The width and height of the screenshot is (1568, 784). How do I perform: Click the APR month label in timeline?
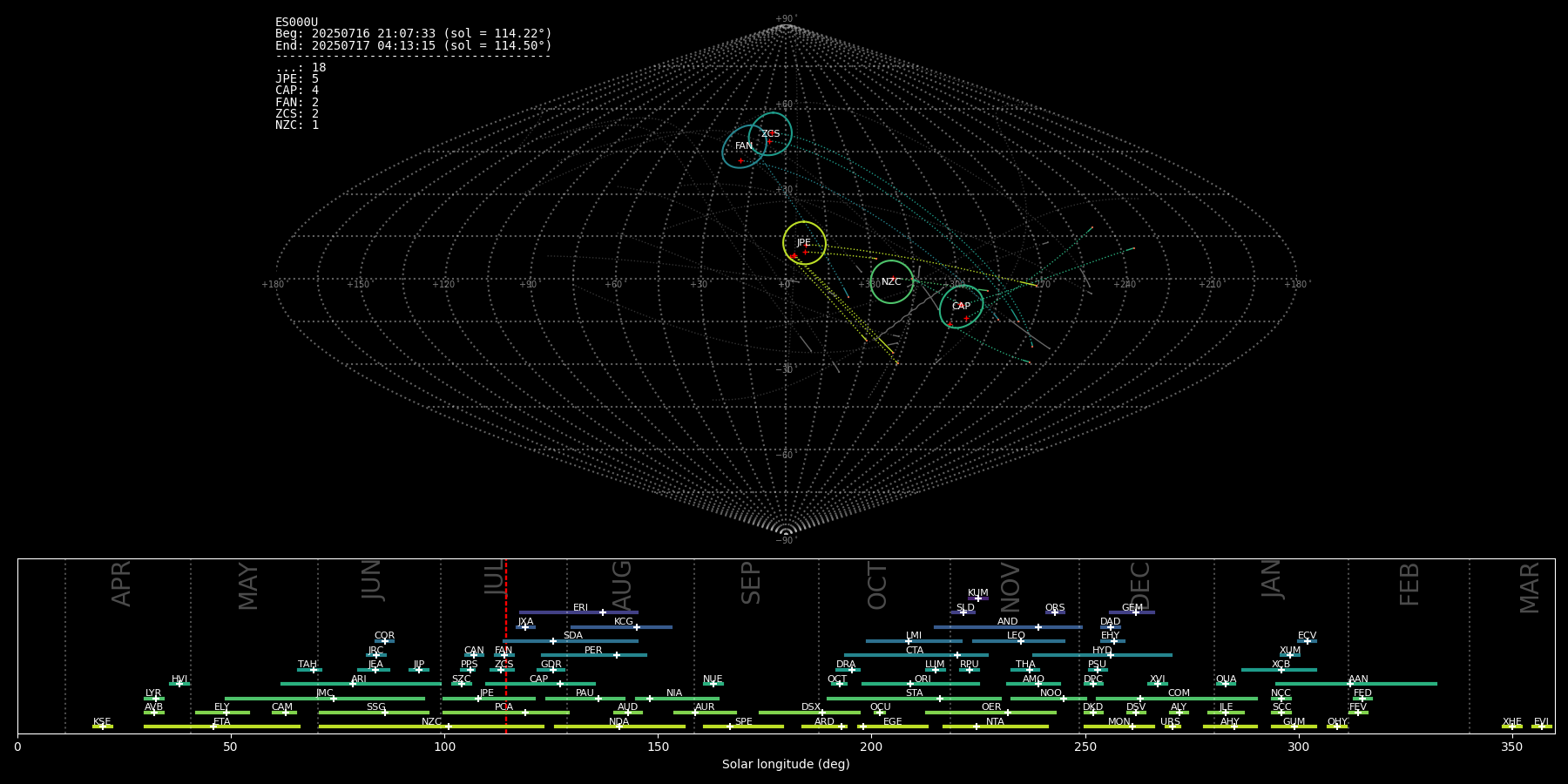122,584
